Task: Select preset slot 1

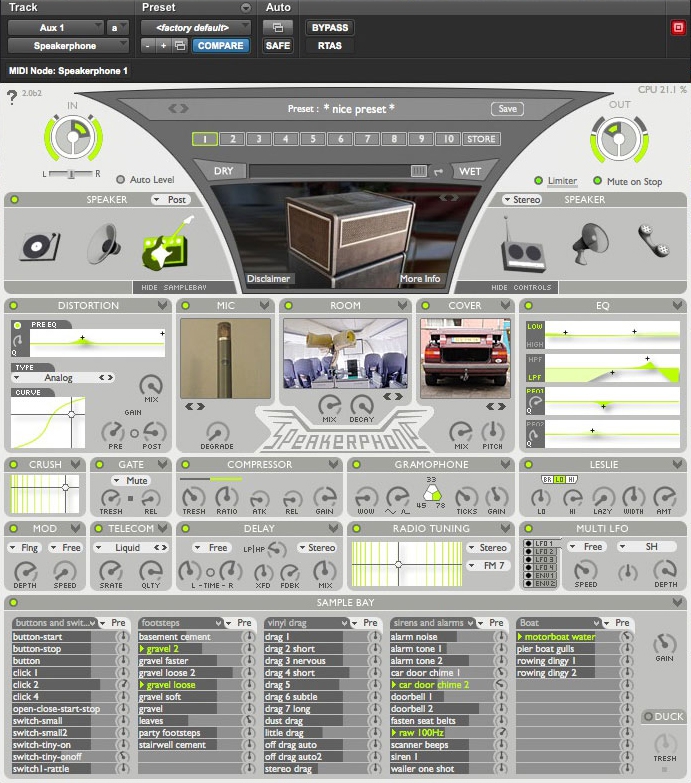Action: 205,139
